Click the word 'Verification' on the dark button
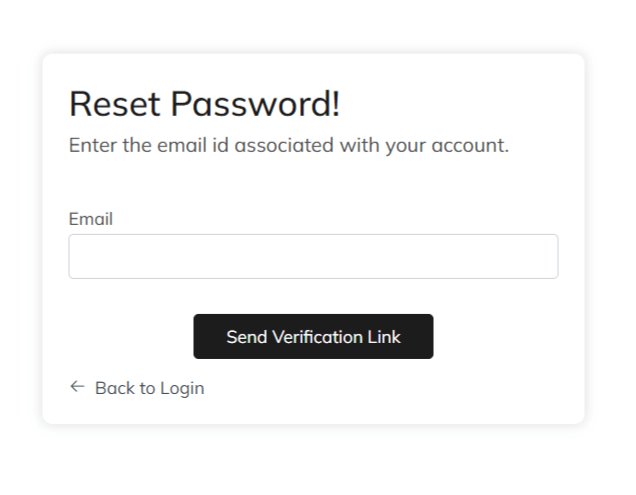 (x=317, y=337)
